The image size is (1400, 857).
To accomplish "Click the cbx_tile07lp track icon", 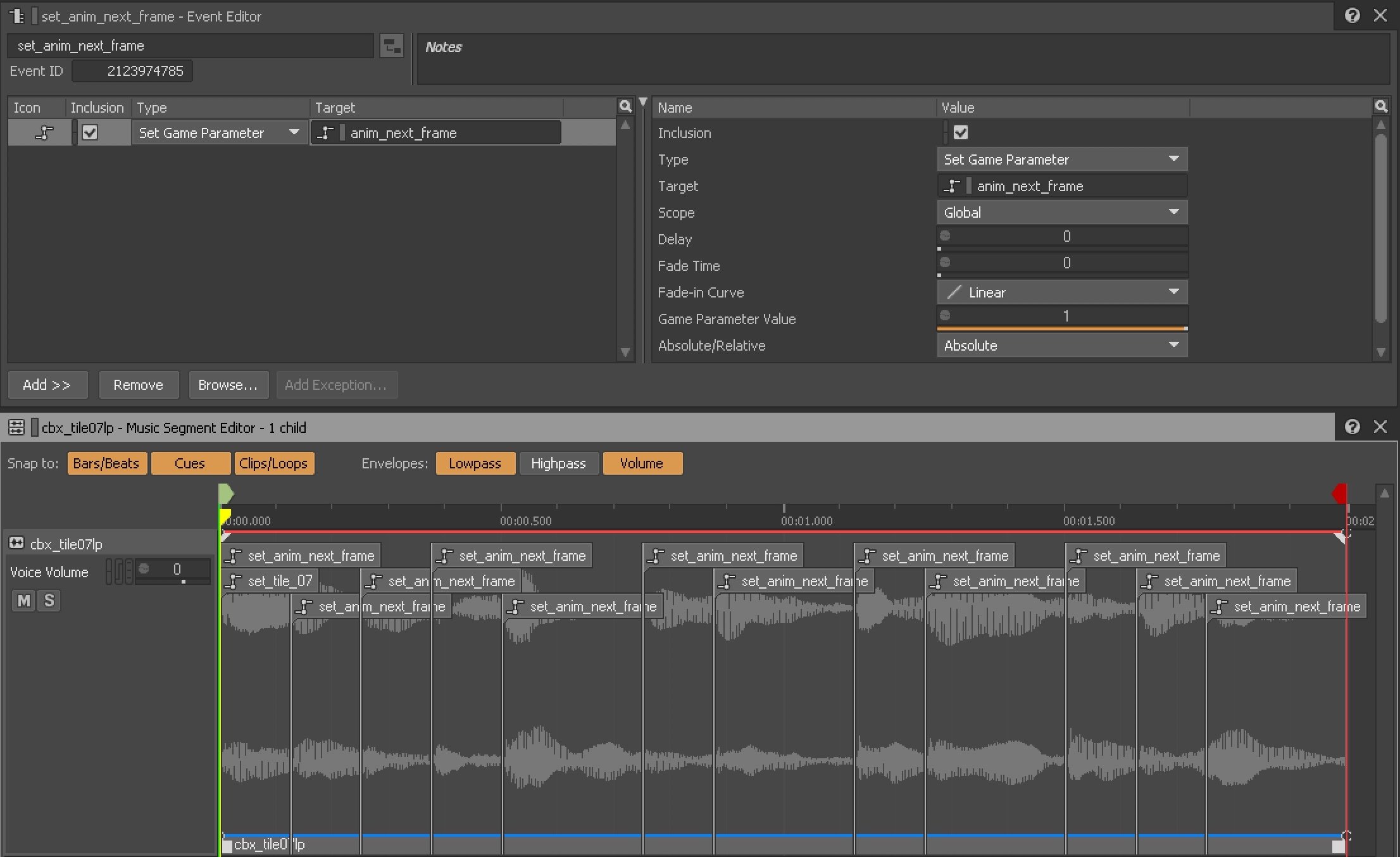I will (16, 543).
